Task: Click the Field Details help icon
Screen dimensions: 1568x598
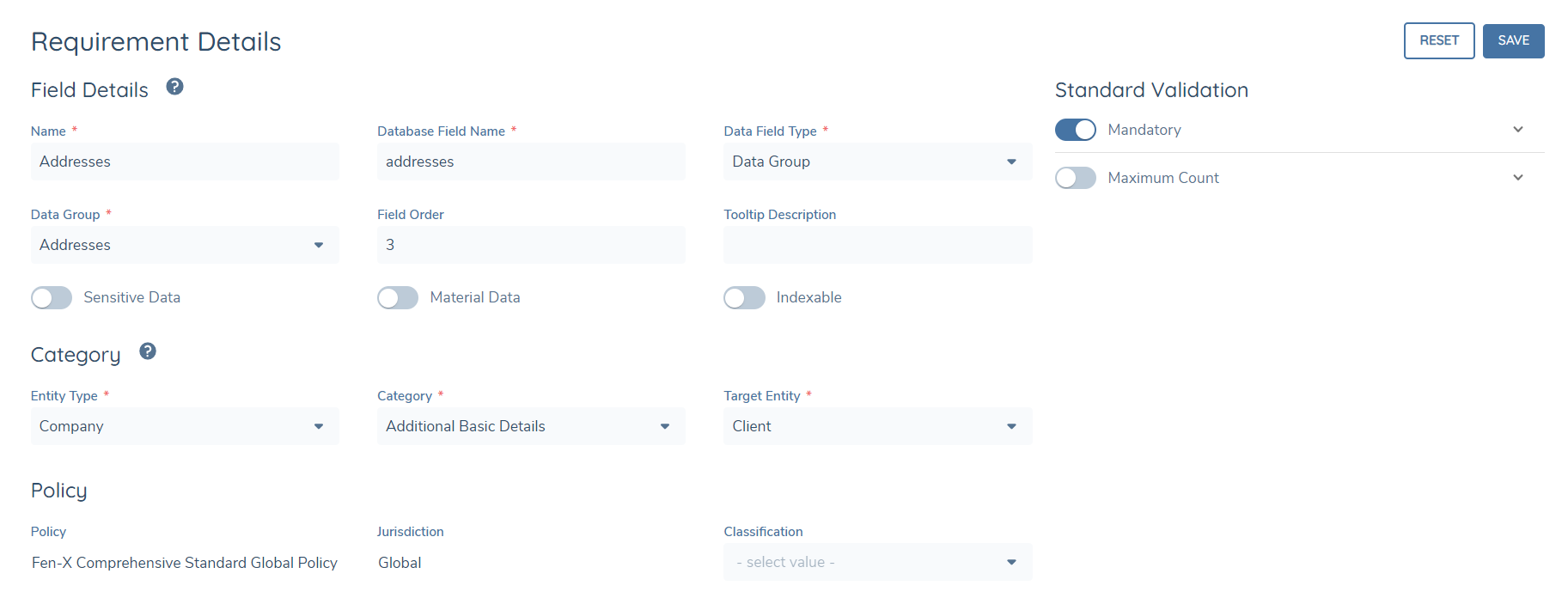Action: (174, 87)
